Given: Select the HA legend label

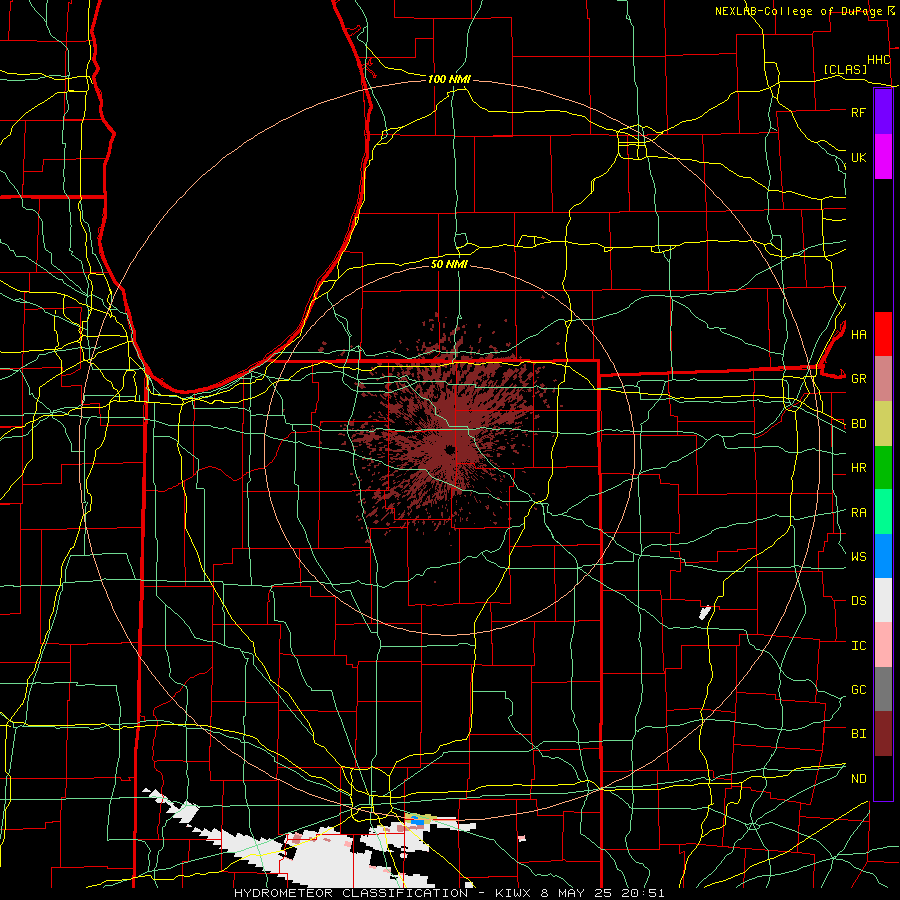Looking at the screenshot, I should [x=858, y=334].
